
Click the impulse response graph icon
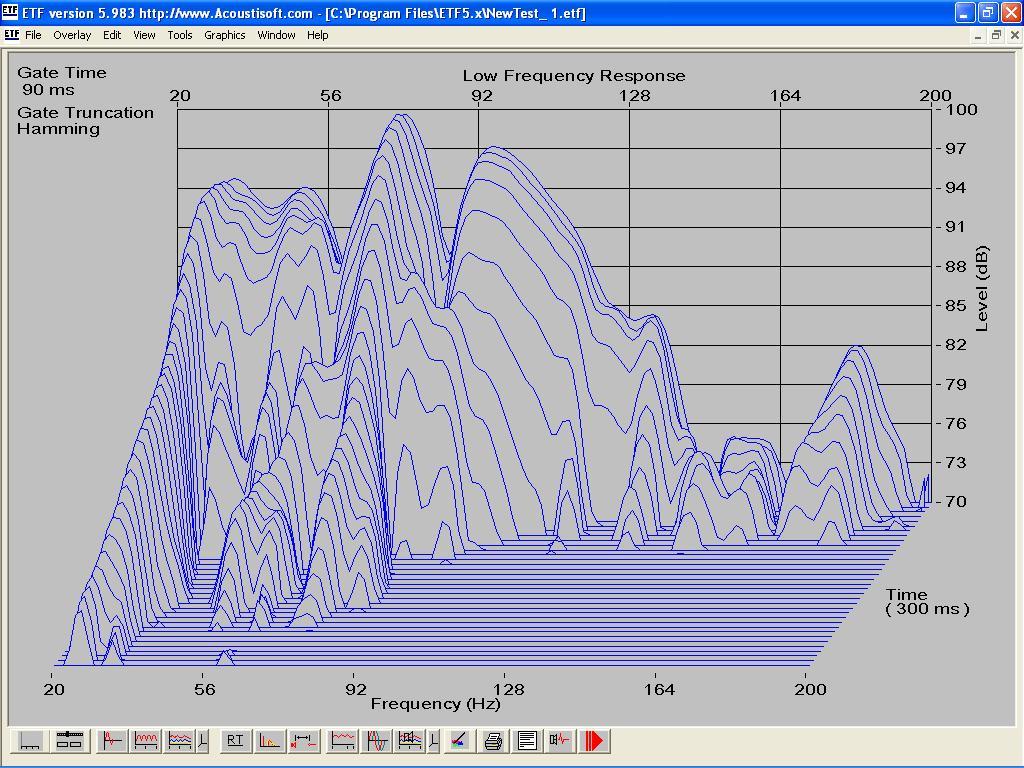click(112, 741)
